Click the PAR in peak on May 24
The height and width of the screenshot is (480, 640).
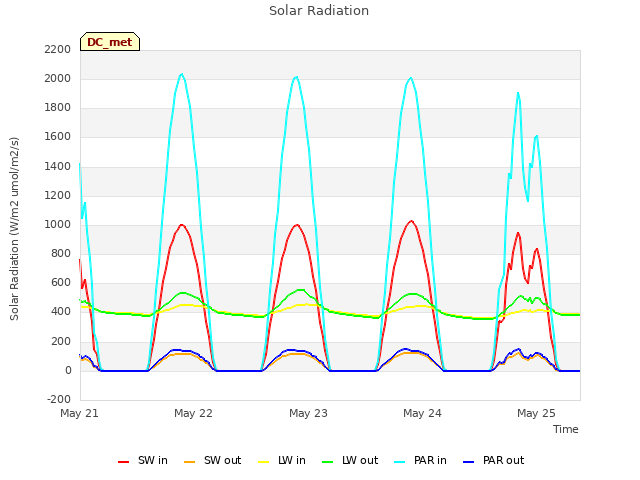click(411, 78)
